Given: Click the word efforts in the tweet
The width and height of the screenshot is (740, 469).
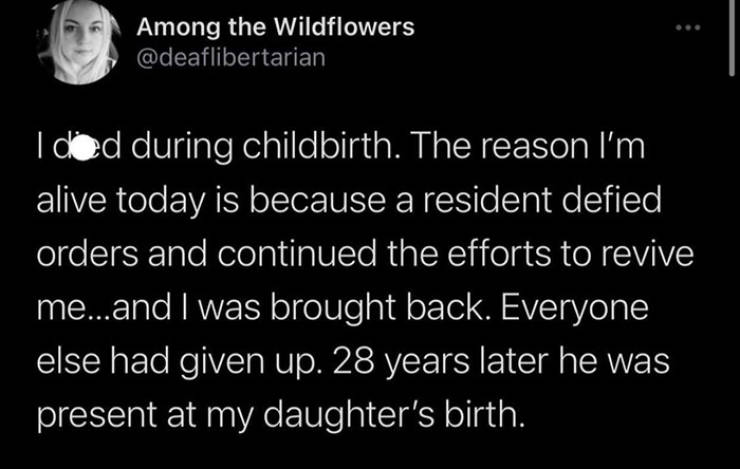Looking at the screenshot, I should click(499, 254).
